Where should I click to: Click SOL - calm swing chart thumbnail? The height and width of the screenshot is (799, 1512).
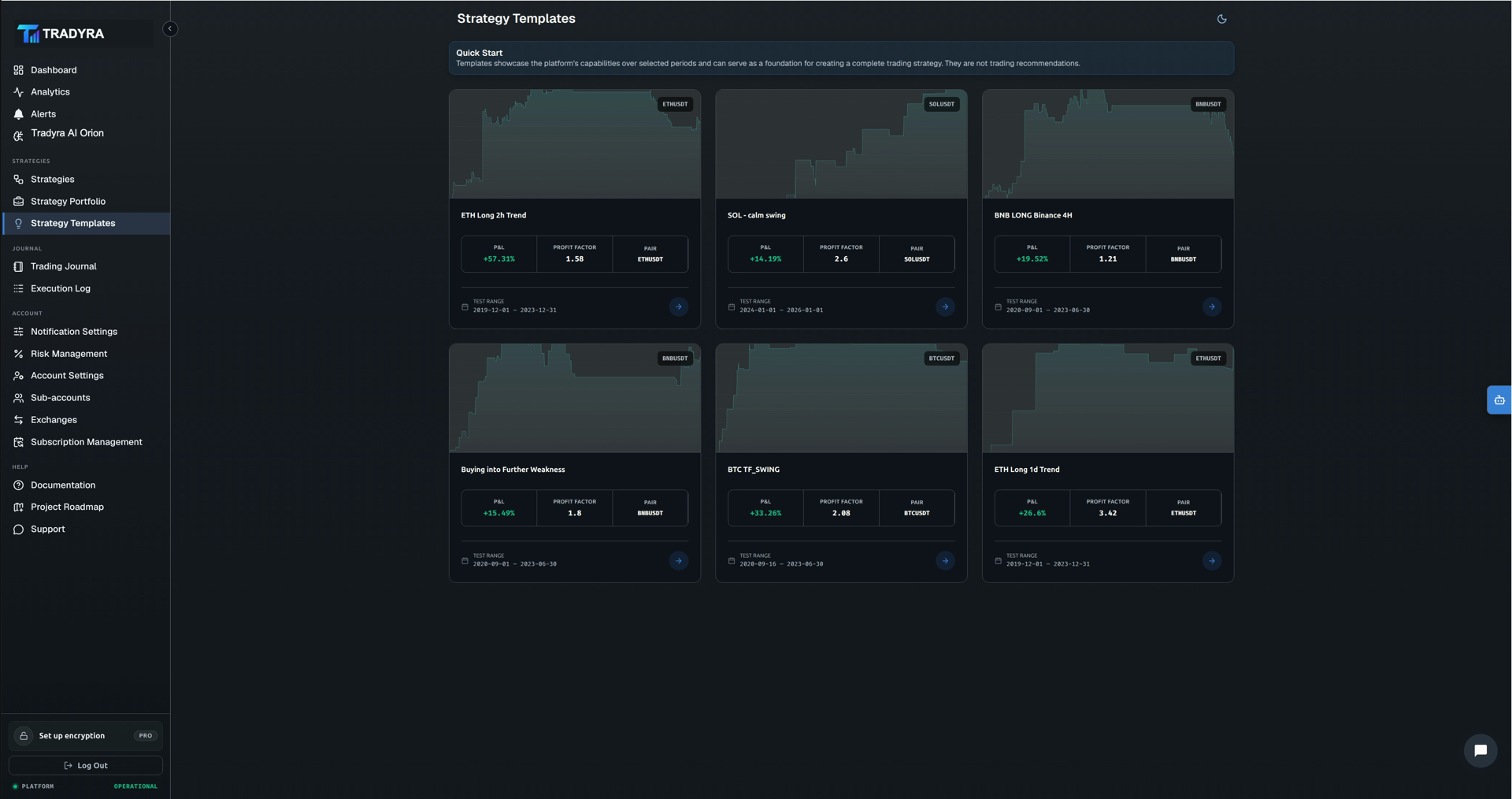[841, 144]
